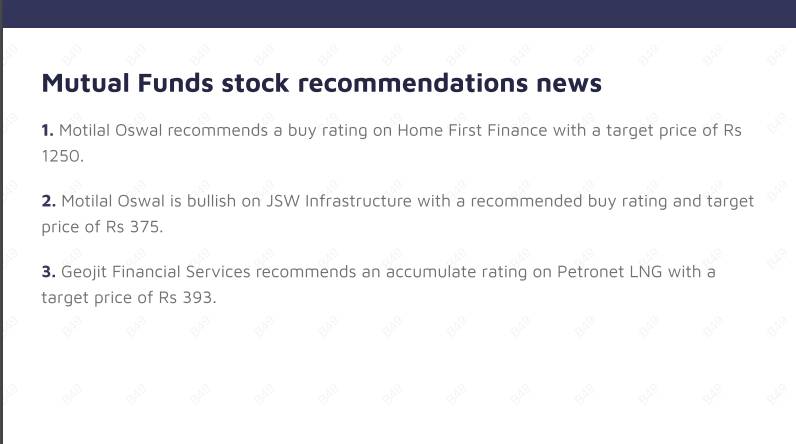The image size is (796, 444).
Task: Click "JSW Infrastructure" in the second recommendation
Action: pos(338,201)
